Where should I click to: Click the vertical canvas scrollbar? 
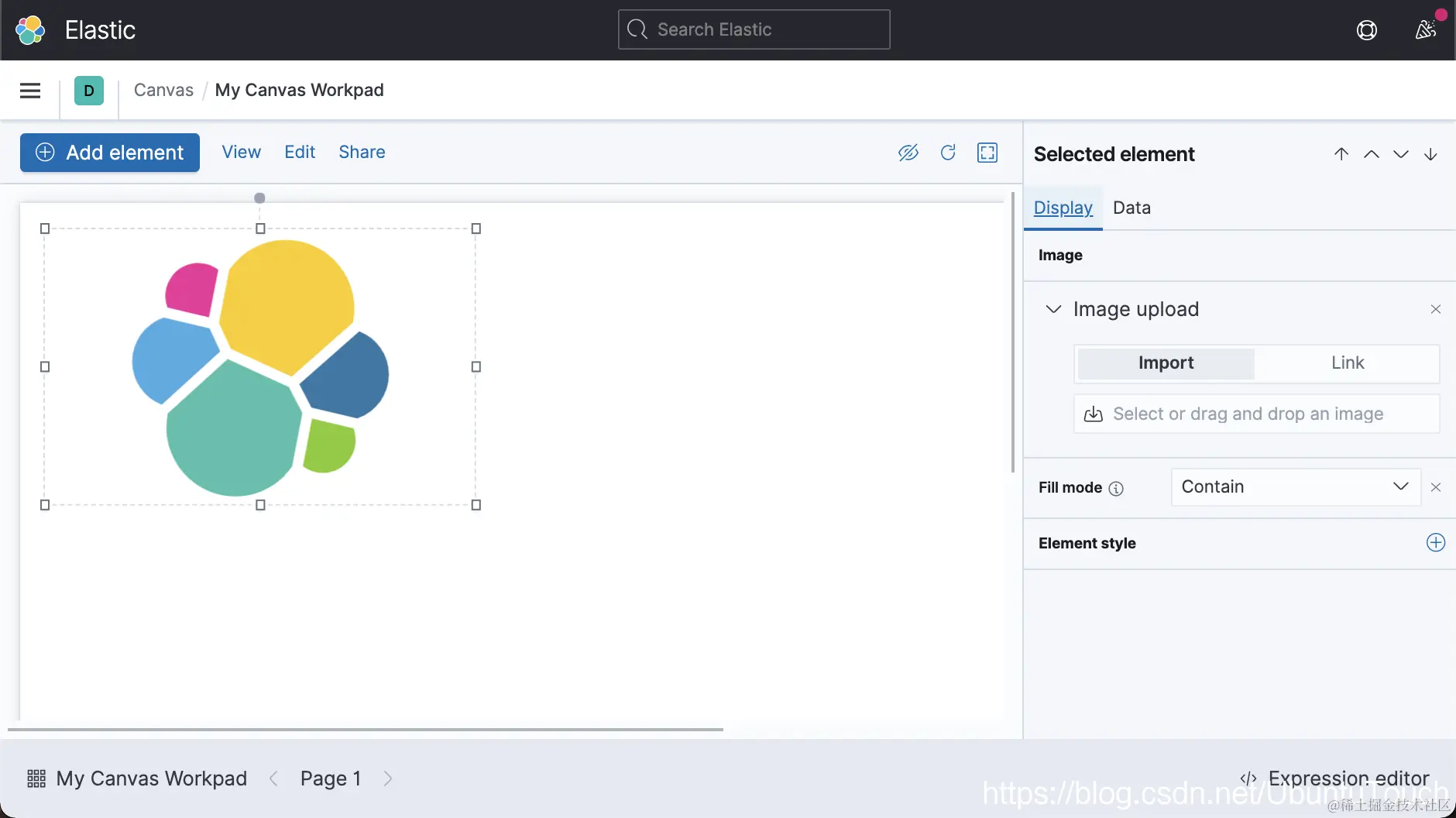point(1013,332)
